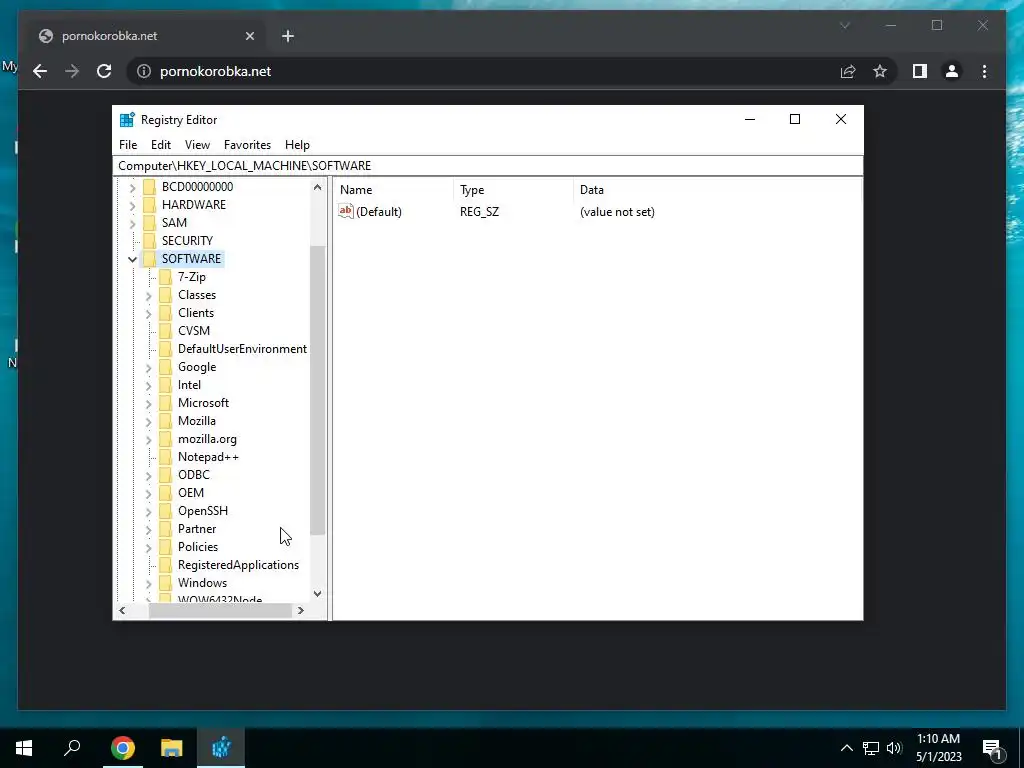Screen dimensions: 1024x768
Task: Expand the BCD00000000 key
Action: tap(133, 187)
